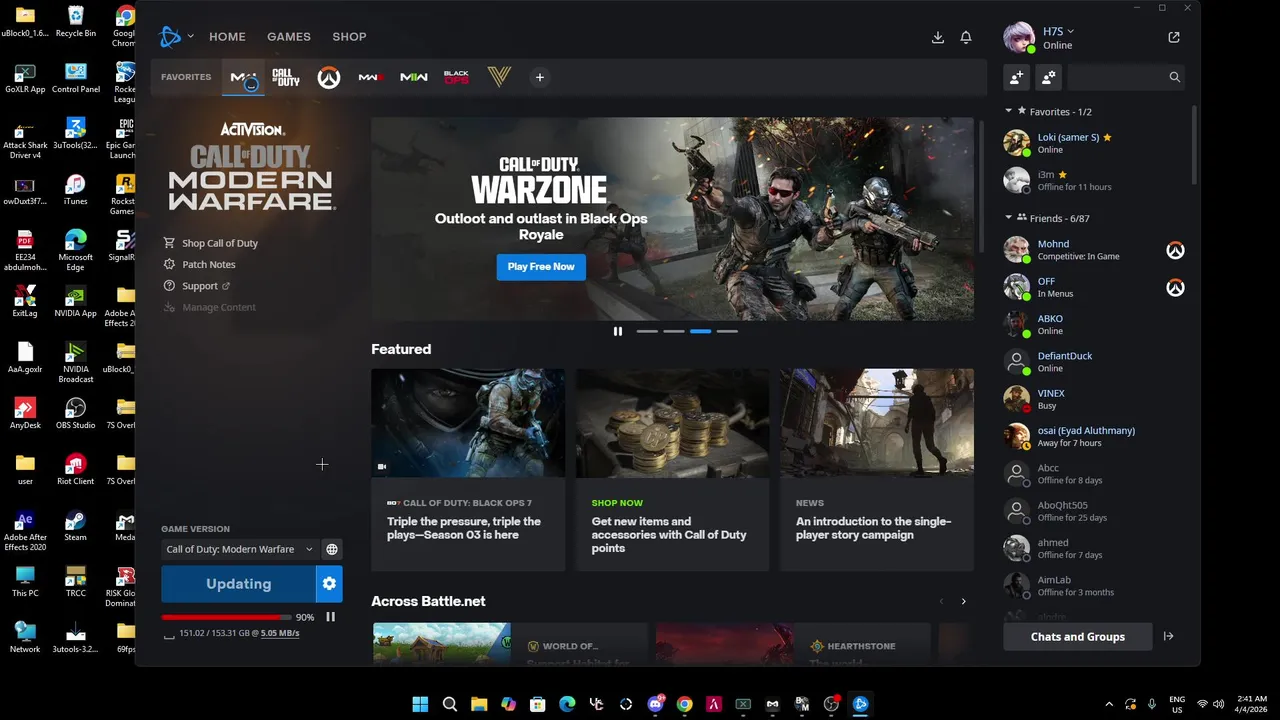Image resolution: width=1280 pixels, height=720 pixels.
Task: Open the Black Ops 7 Season 03 card
Action: coord(468,470)
